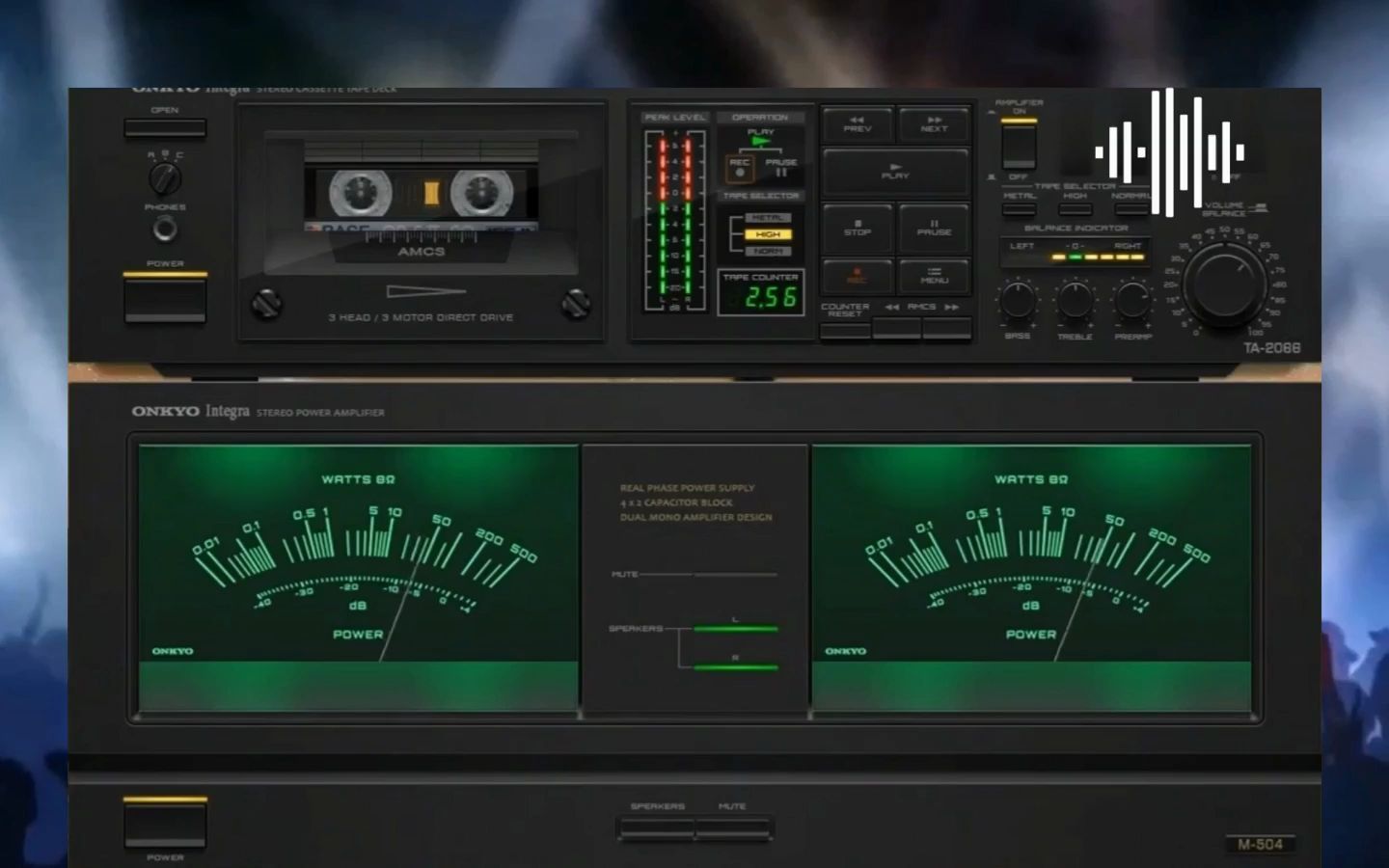Skip forward with the NEXT button
This screenshot has height=868, width=1389.
[x=934, y=125]
